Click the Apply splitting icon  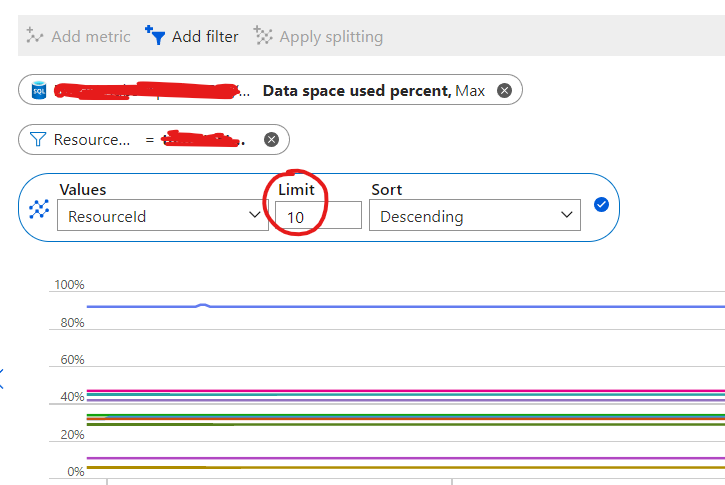point(263,36)
